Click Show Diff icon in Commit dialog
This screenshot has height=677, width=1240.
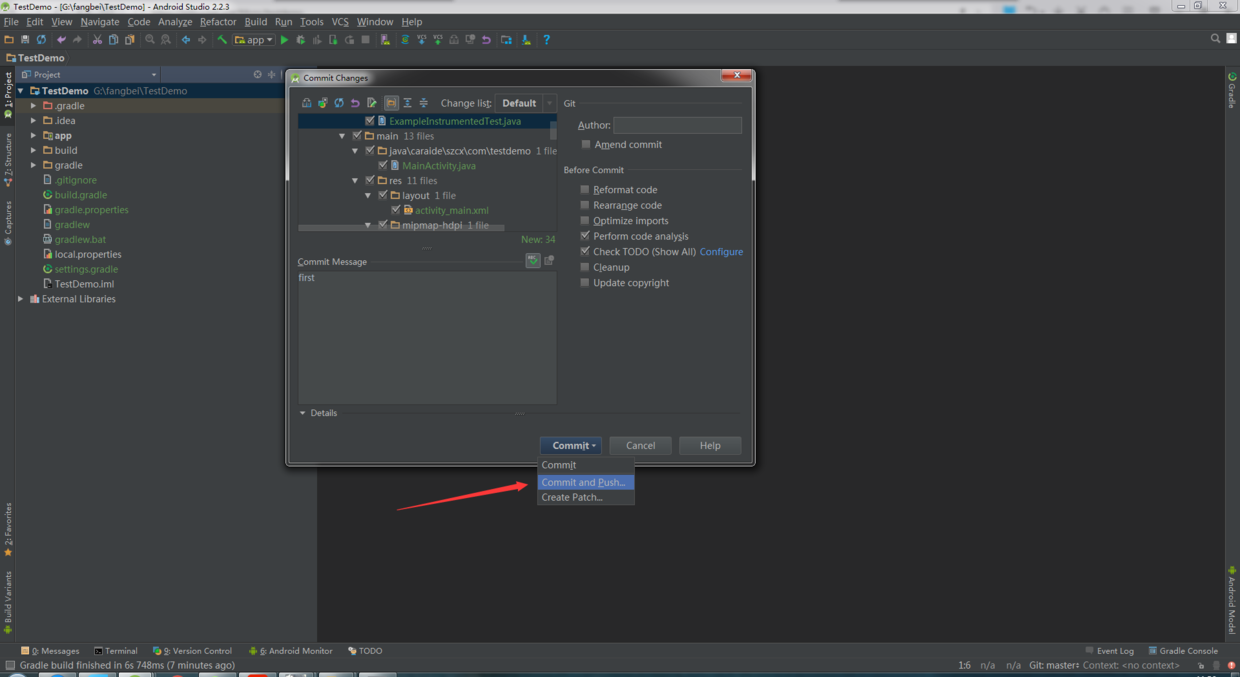(x=307, y=103)
